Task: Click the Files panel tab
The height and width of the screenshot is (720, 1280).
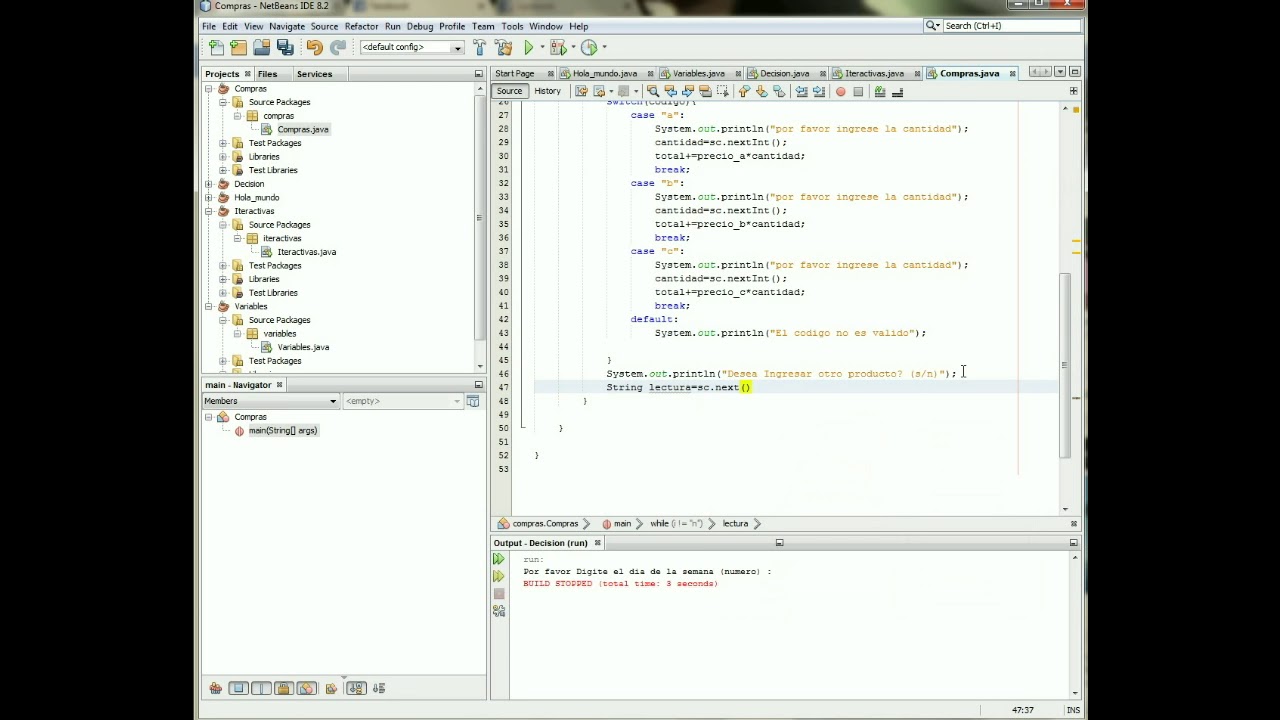Action: tap(267, 74)
